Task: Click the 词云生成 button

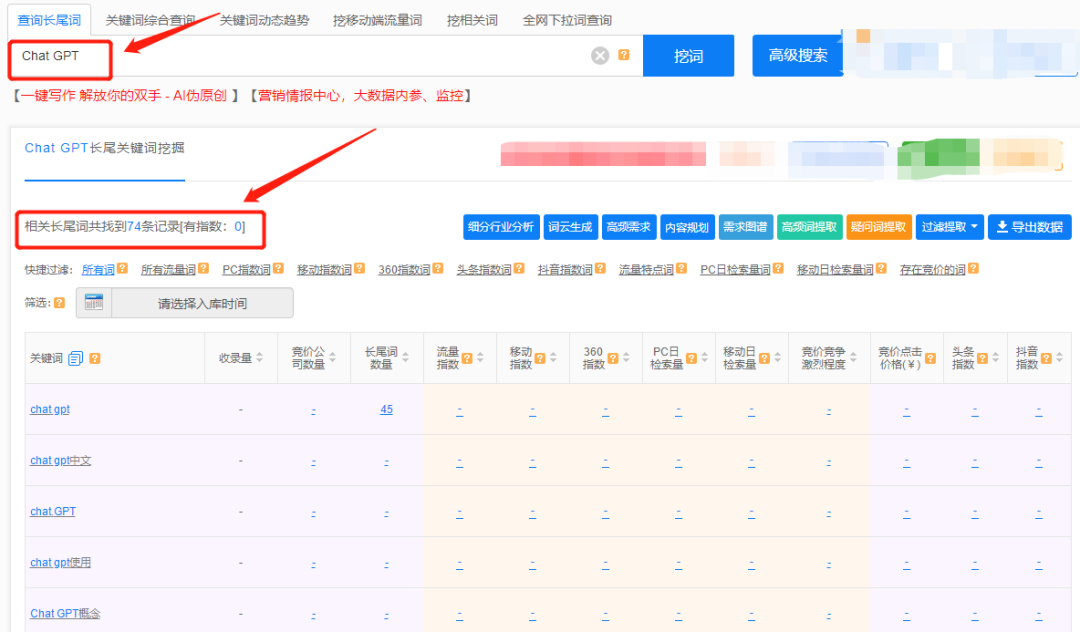Action: (x=570, y=227)
